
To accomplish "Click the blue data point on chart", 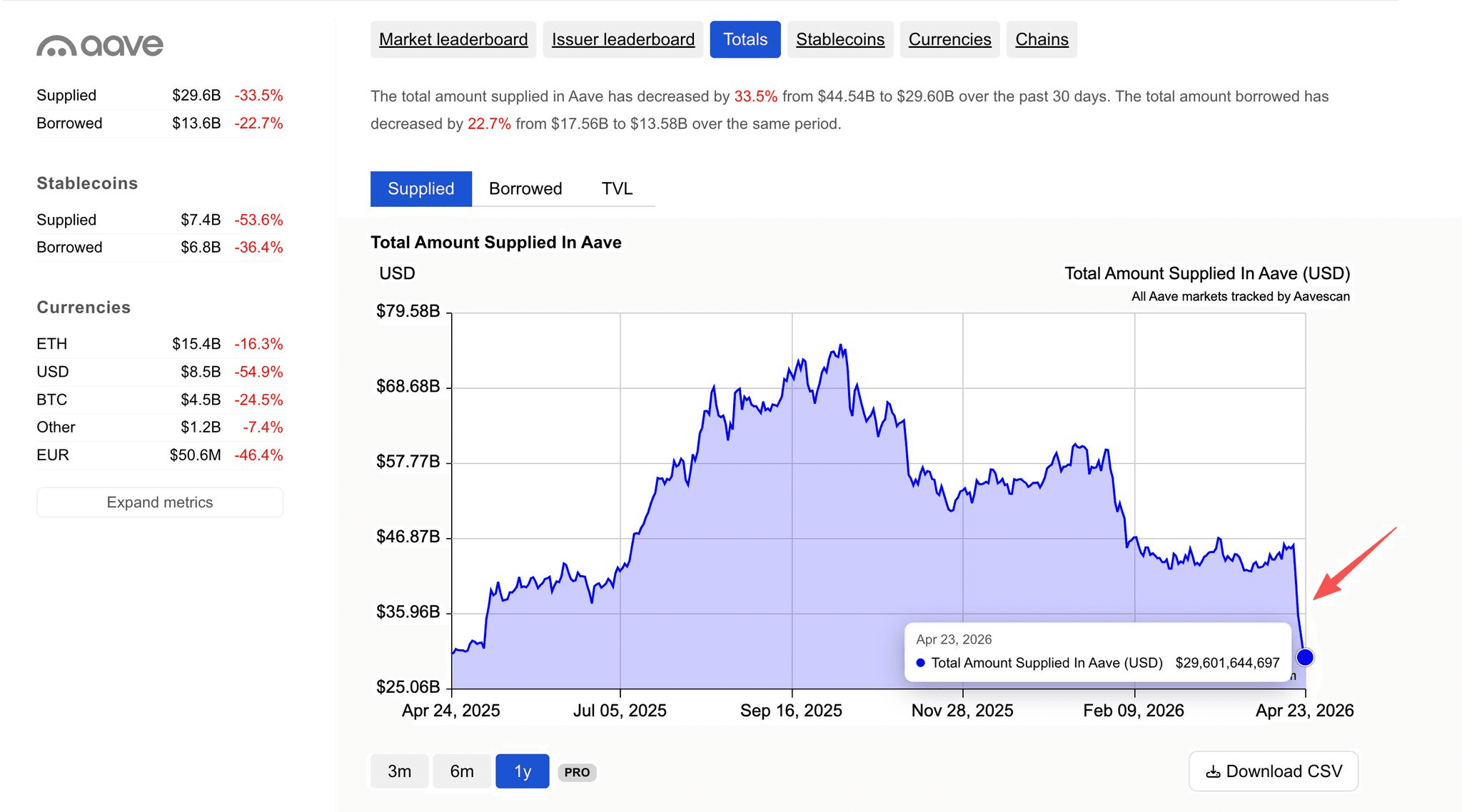I will tap(1304, 657).
